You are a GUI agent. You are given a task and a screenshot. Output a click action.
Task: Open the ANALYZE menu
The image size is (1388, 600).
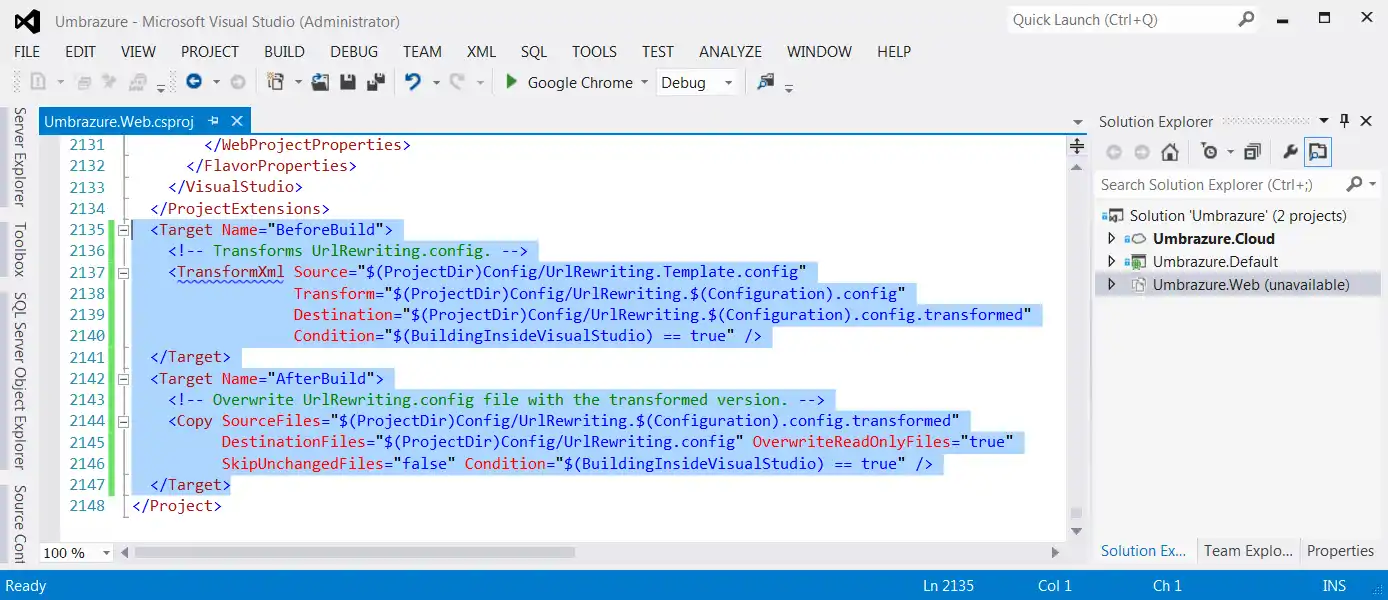730,52
